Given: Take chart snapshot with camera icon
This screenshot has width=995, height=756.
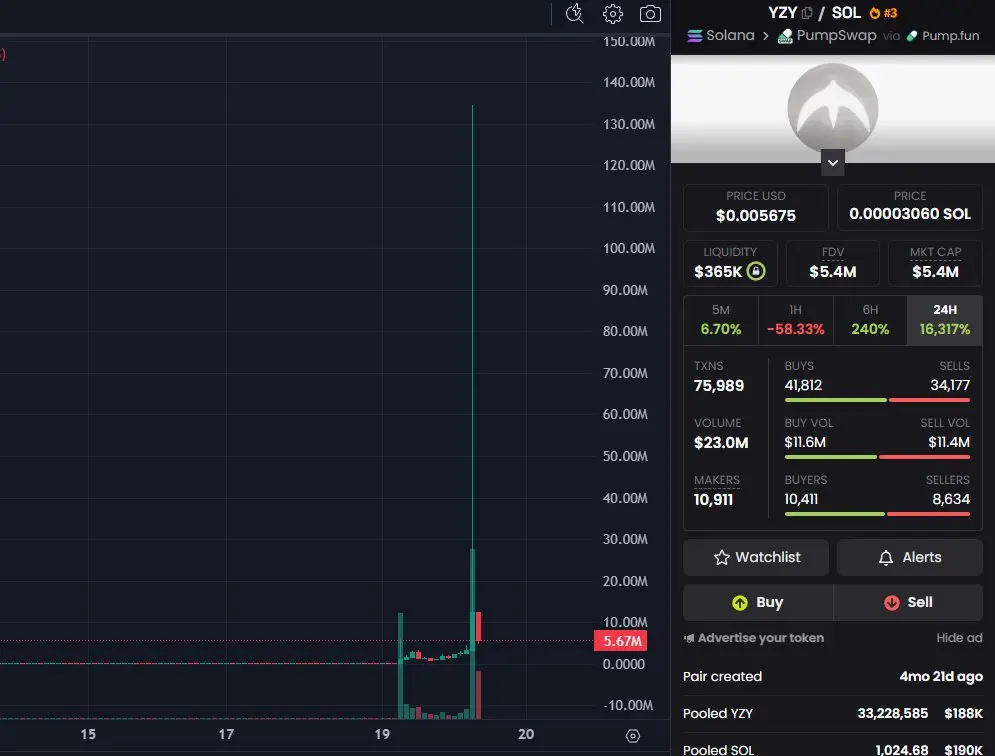Looking at the screenshot, I should [x=650, y=14].
